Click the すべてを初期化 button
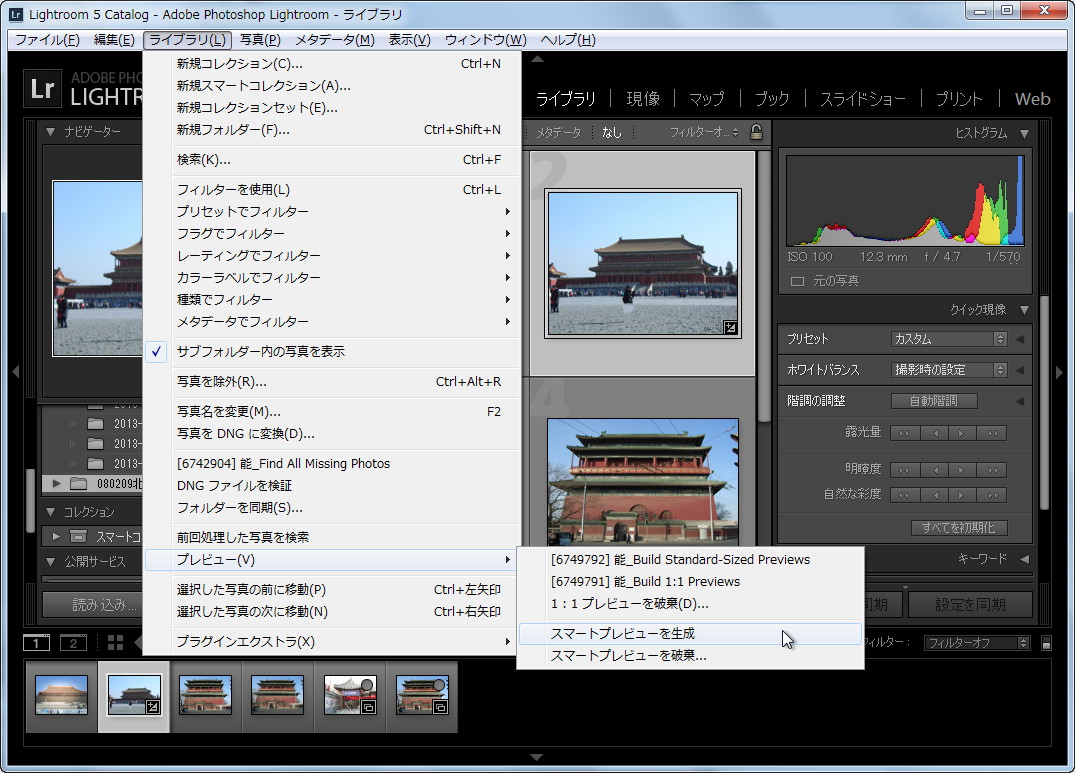Screen dimensions: 1075x773 point(958,528)
